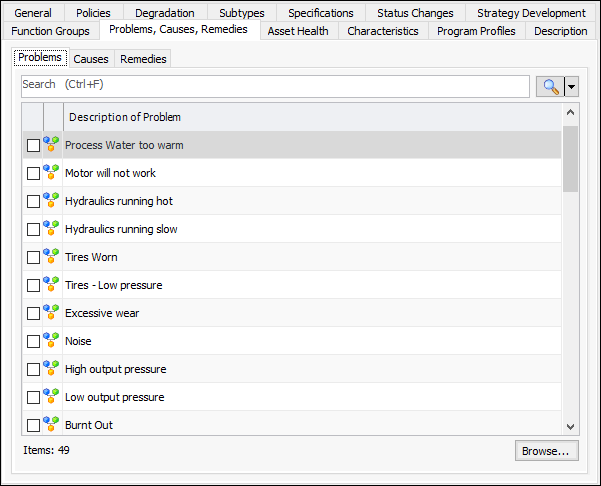Switch to the Causes subtab

[x=91, y=59]
